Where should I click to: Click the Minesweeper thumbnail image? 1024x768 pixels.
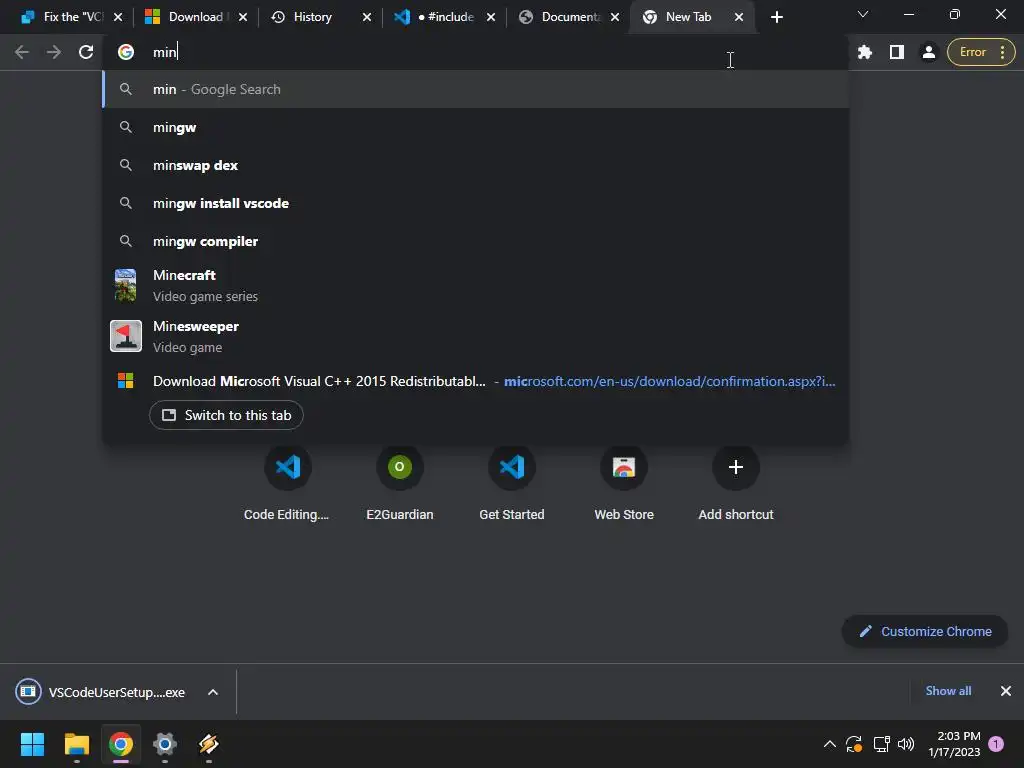point(126,336)
